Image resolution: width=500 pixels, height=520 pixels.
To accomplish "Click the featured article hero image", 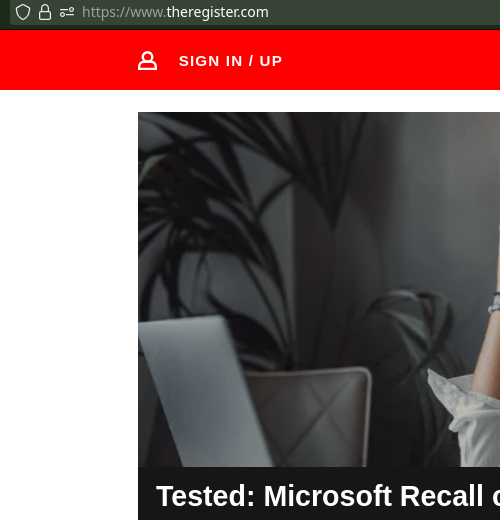I will [x=319, y=289].
